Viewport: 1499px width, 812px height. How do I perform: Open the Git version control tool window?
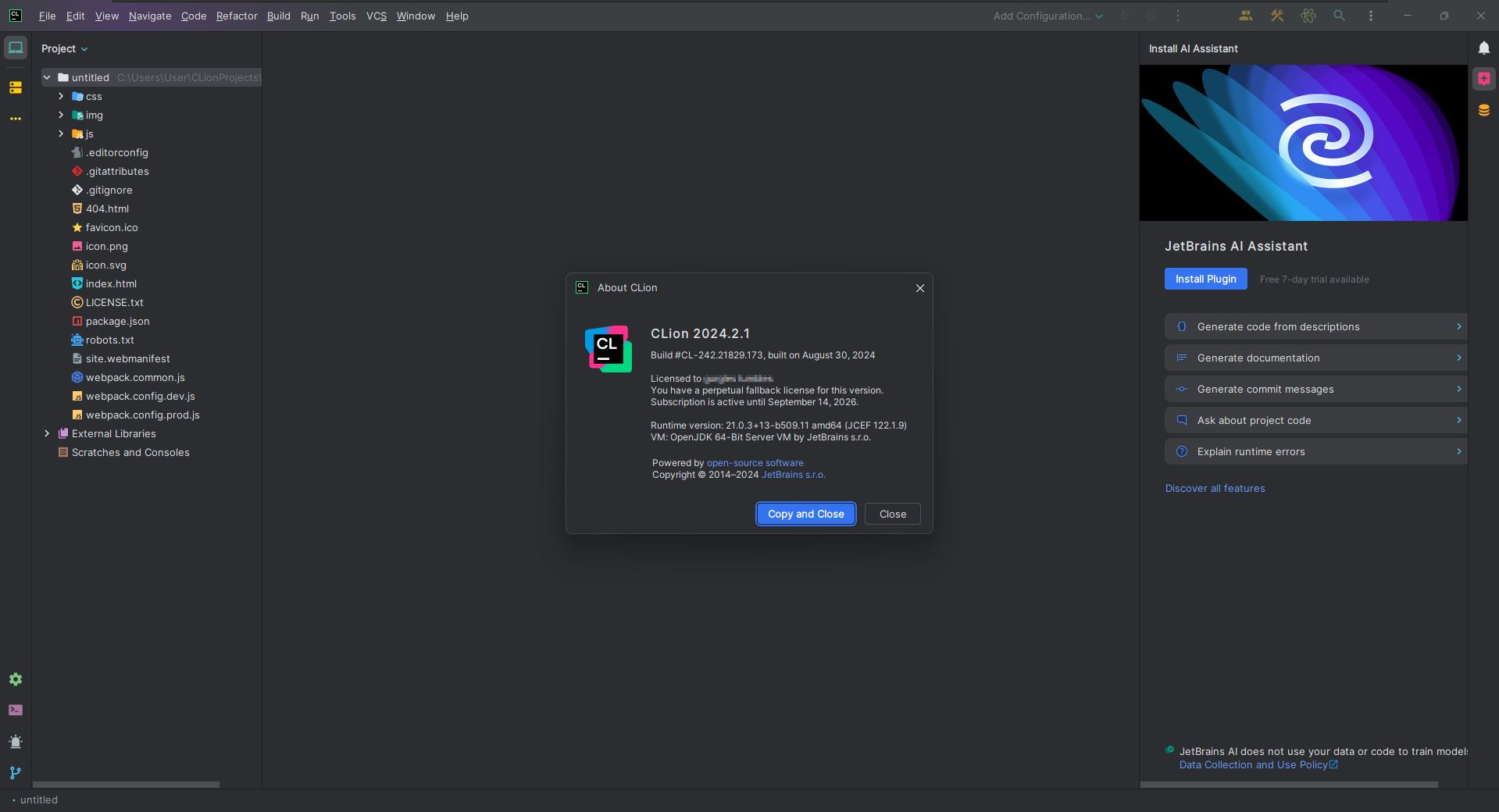click(16, 773)
